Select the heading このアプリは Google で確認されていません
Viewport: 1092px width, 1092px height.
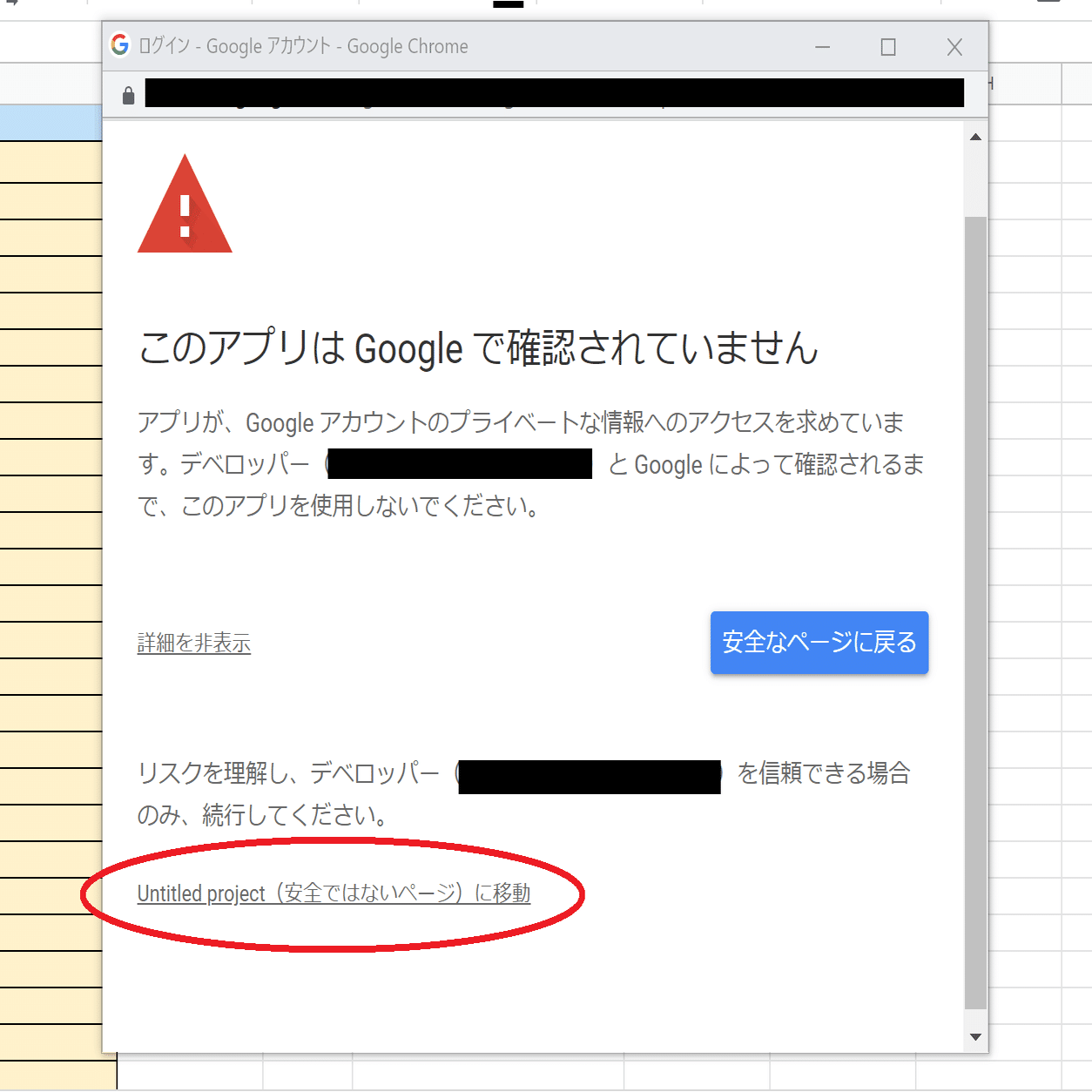coord(478,348)
